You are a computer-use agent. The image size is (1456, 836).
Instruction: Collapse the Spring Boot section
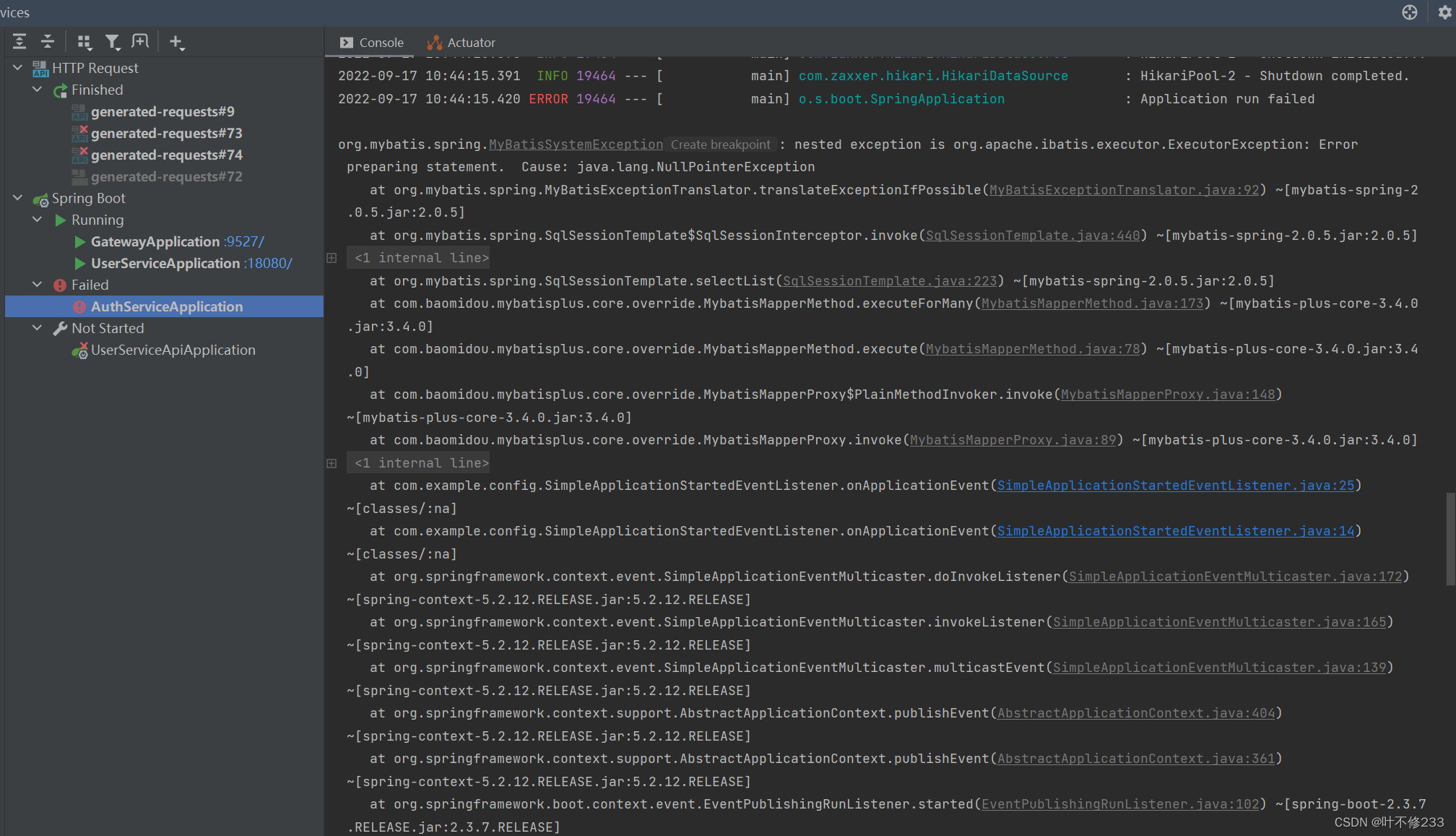click(x=17, y=197)
